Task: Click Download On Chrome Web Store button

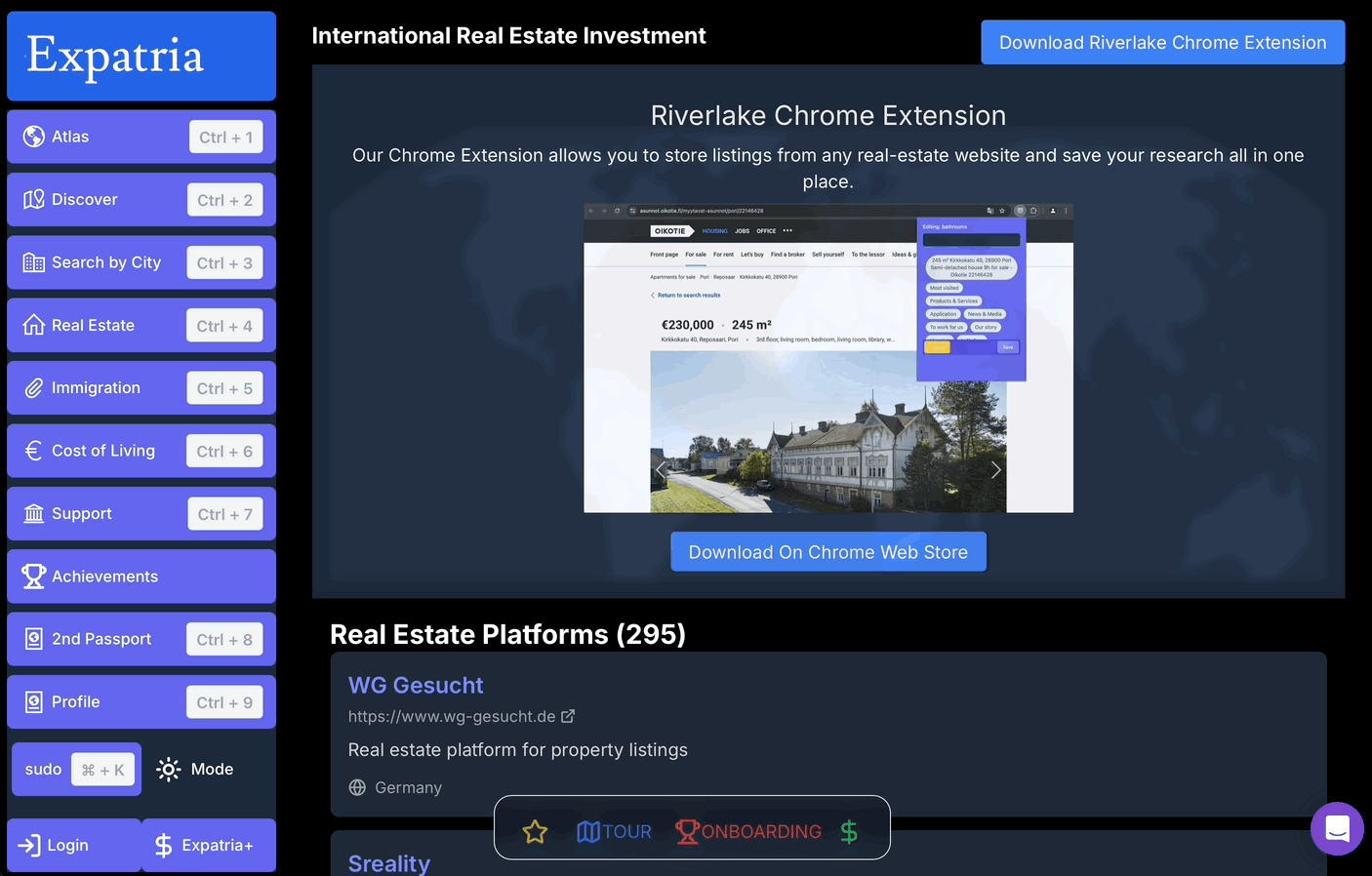Action: pyautogui.click(x=828, y=552)
